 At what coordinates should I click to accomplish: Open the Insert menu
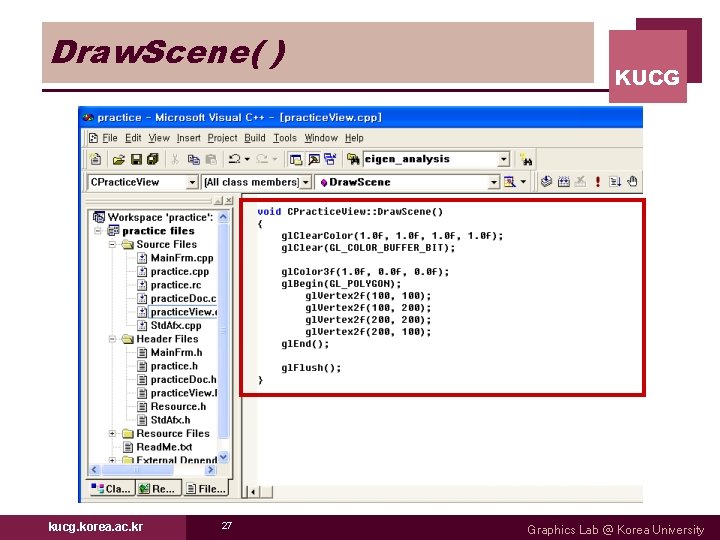[x=189, y=138]
